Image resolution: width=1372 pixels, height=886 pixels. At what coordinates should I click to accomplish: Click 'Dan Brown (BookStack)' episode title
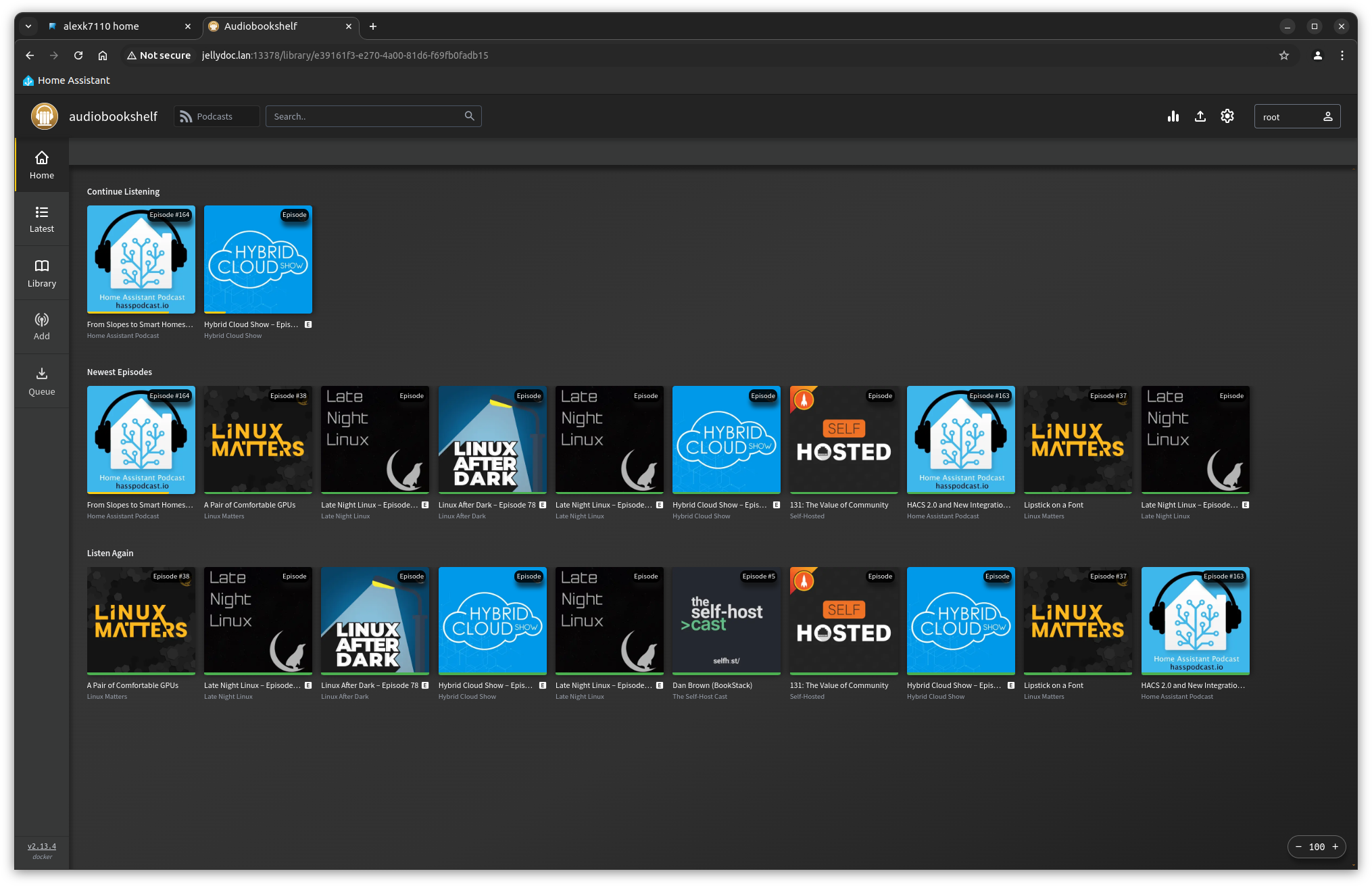pyautogui.click(x=712, y=685)
